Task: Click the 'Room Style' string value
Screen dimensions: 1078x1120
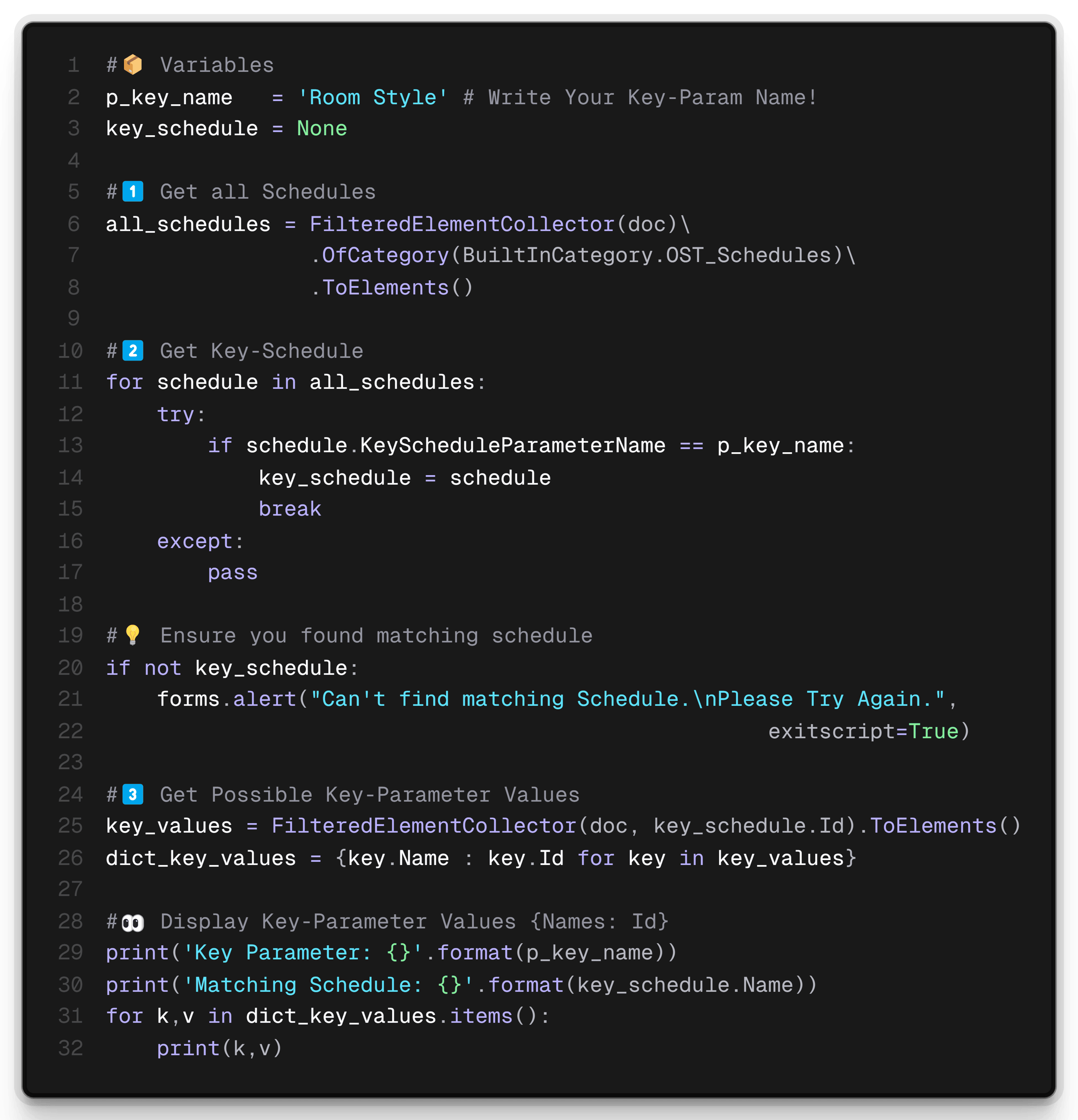Action: (373, 98)
